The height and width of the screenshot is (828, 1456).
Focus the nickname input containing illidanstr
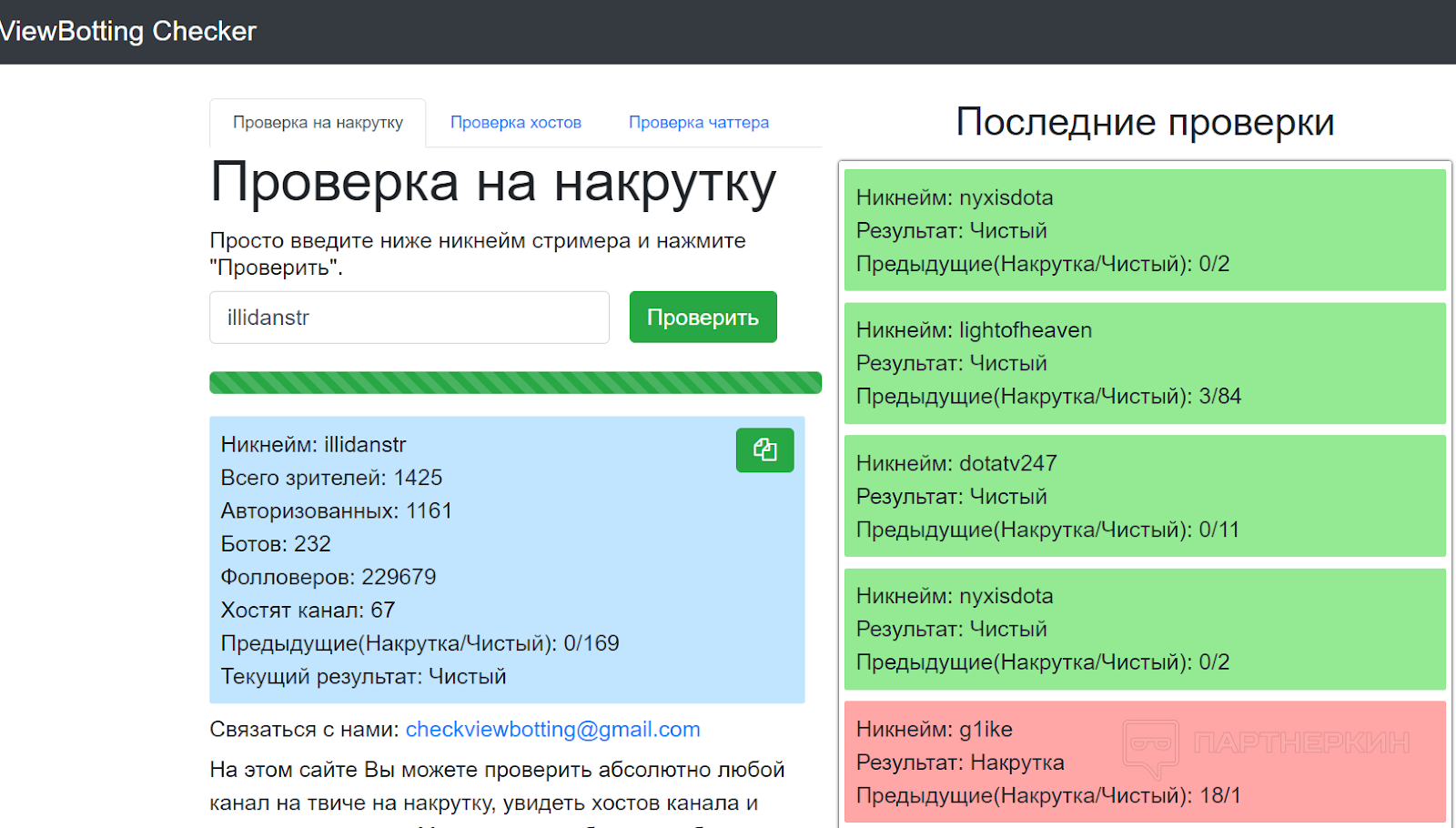409,317
